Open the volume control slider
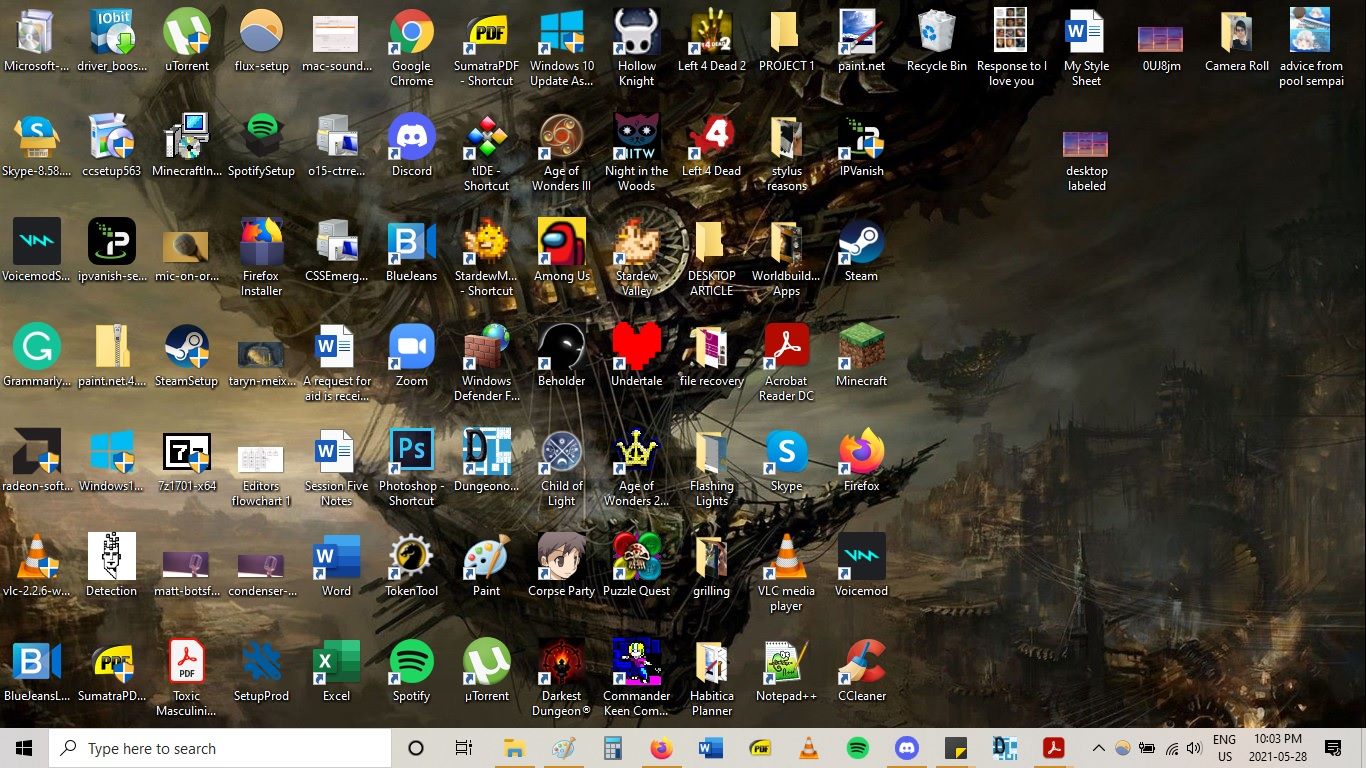The width and height of the screenshot is (1366, 768). click(x=1194, y=747)
